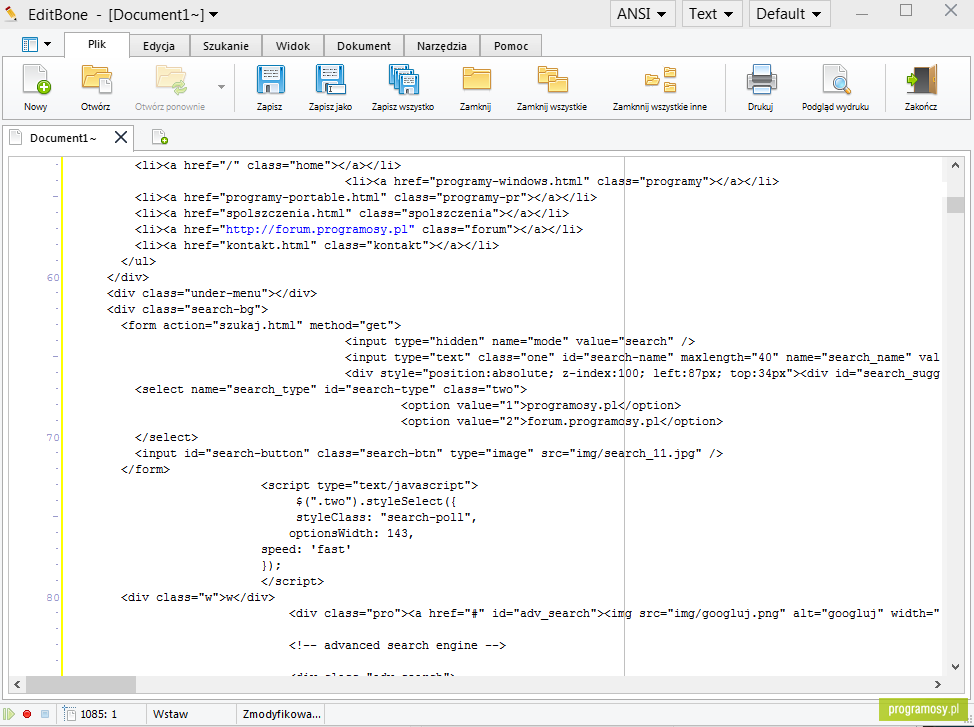The image size is (974, 727).
Task: Open the Narzędzia tab
Action: click(x=442, y=46)
